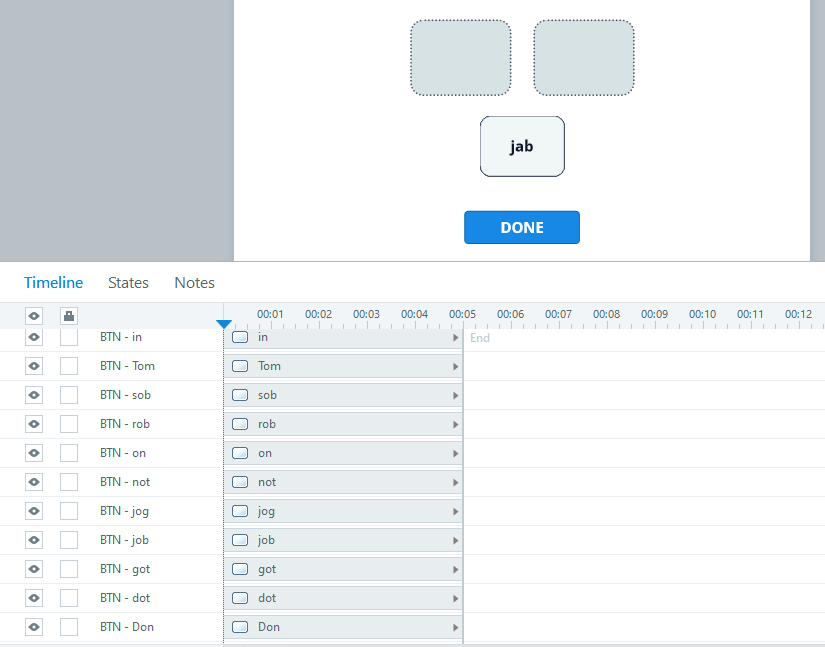
Task: Toggle visibility of the BTN - rob layer
Action: [x=33, y=423]
